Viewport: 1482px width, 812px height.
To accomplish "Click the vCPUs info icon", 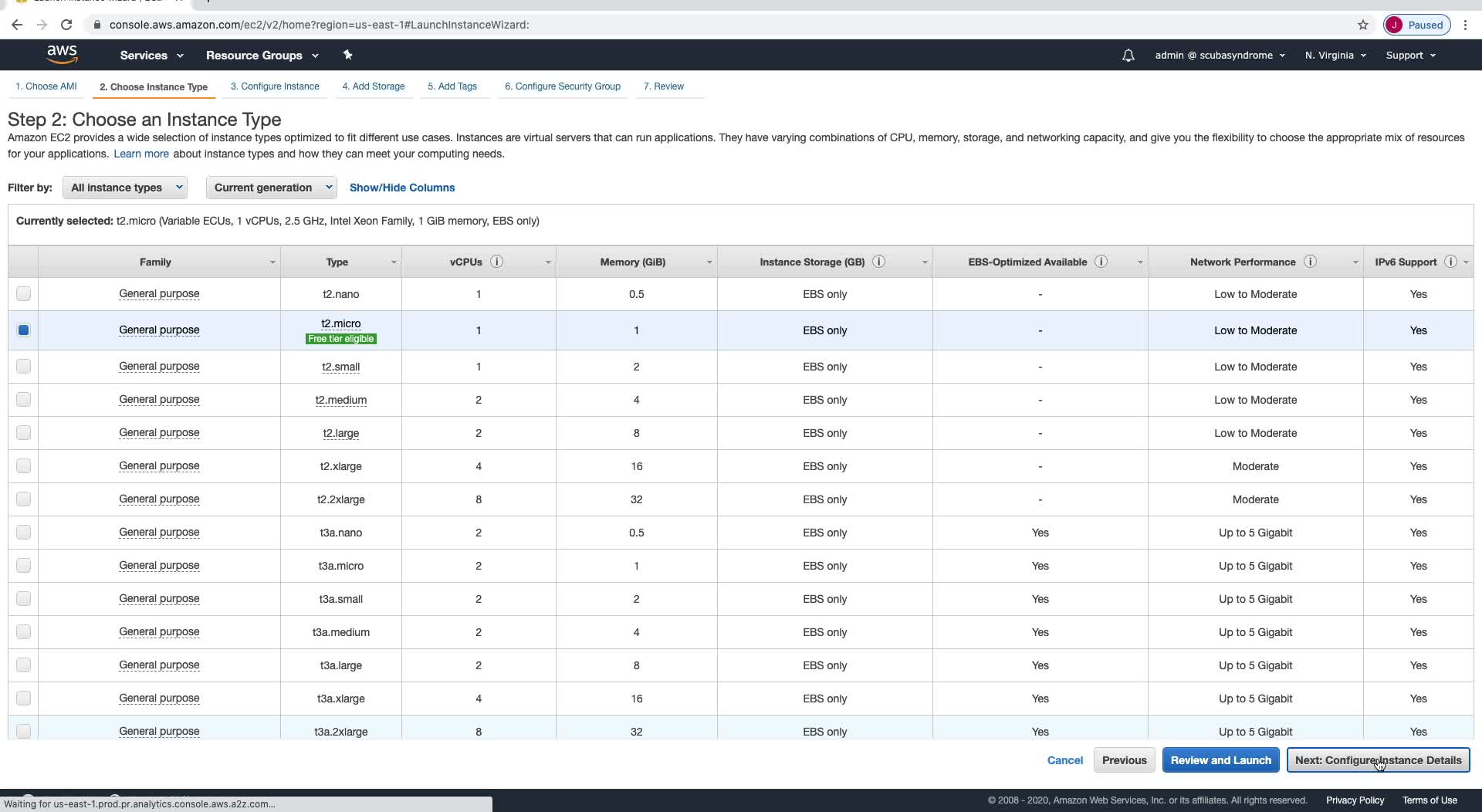I will tap(497, 262).
